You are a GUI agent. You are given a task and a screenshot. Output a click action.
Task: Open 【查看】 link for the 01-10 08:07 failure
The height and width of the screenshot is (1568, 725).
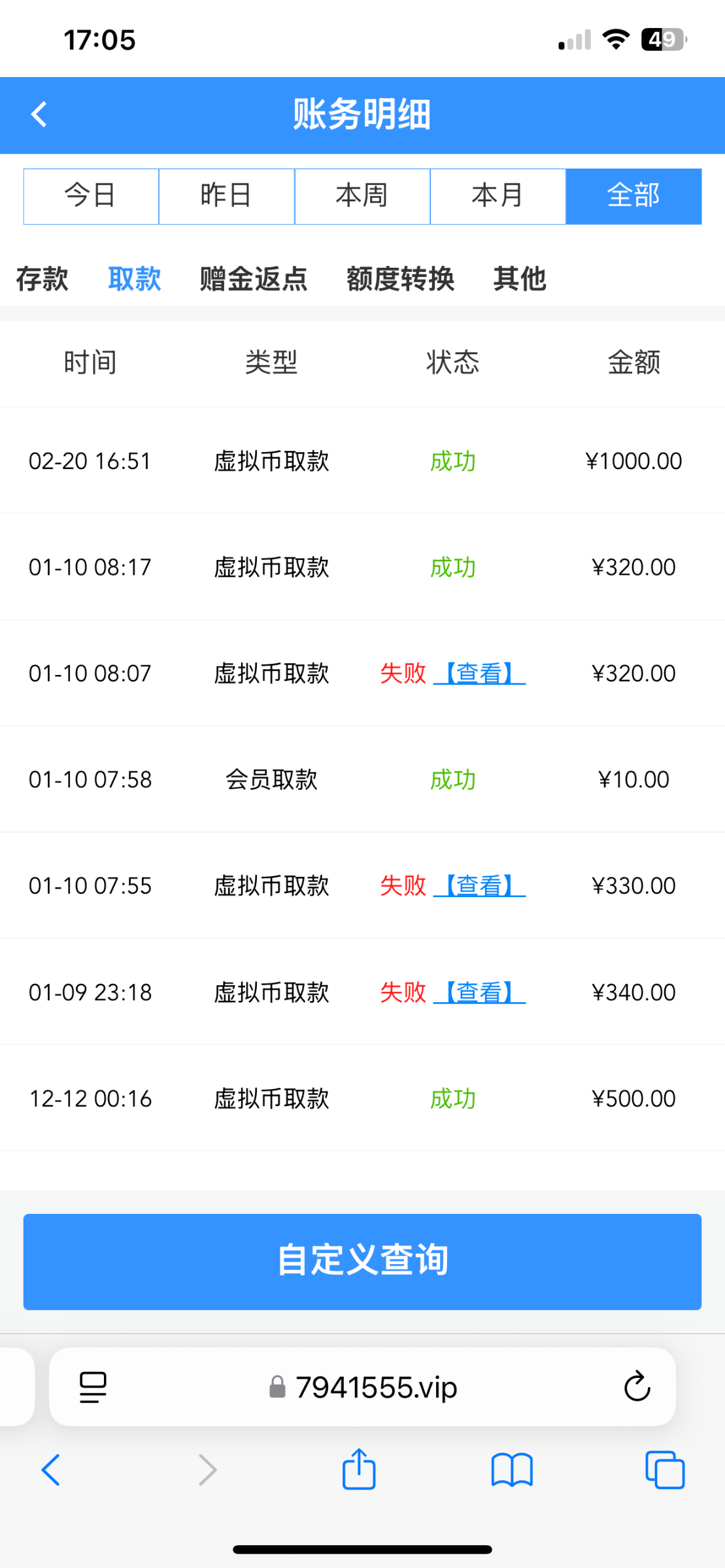pyautogui.click(x=479, y=673)
